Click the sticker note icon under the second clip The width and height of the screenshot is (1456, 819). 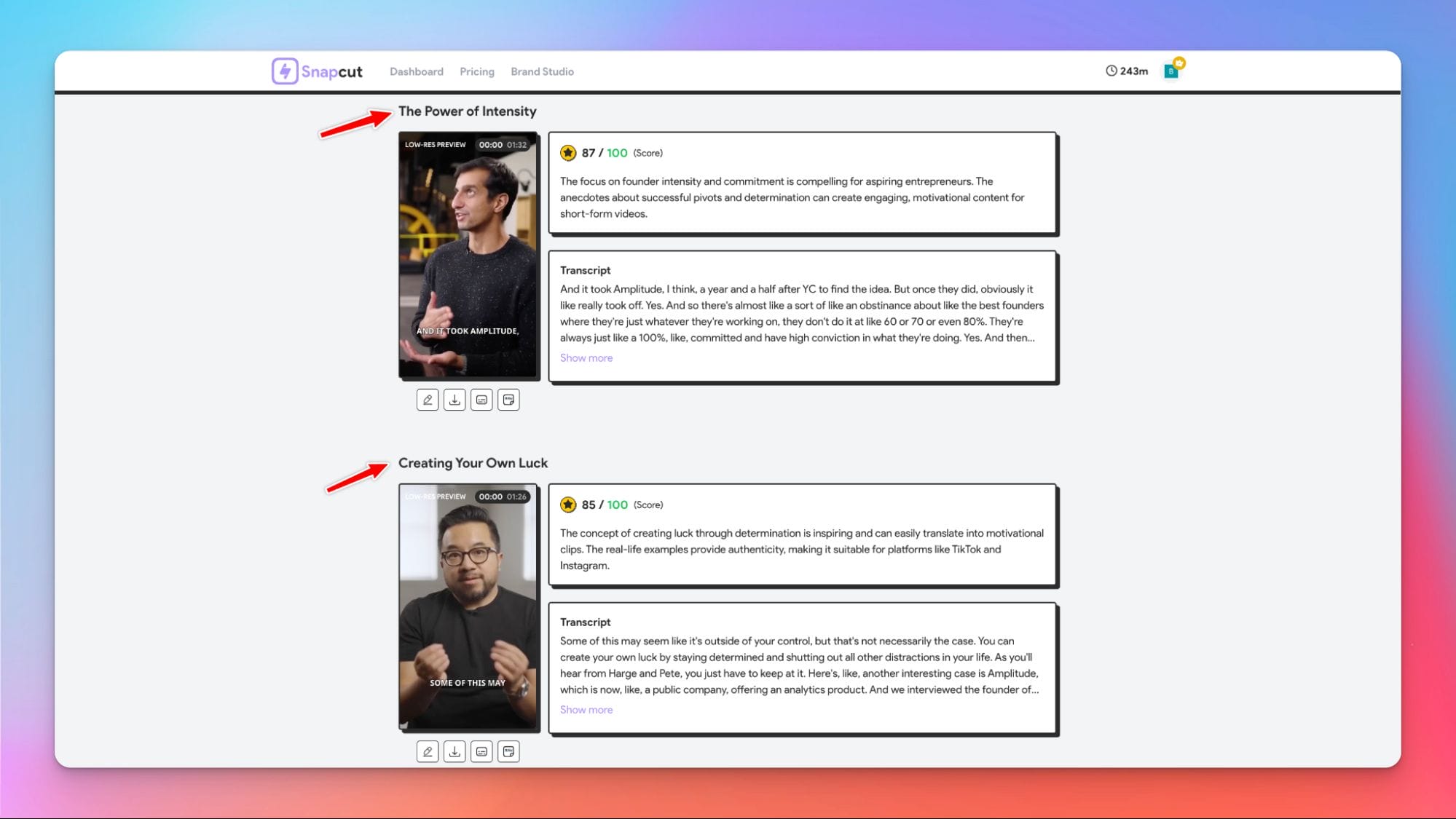508,751
